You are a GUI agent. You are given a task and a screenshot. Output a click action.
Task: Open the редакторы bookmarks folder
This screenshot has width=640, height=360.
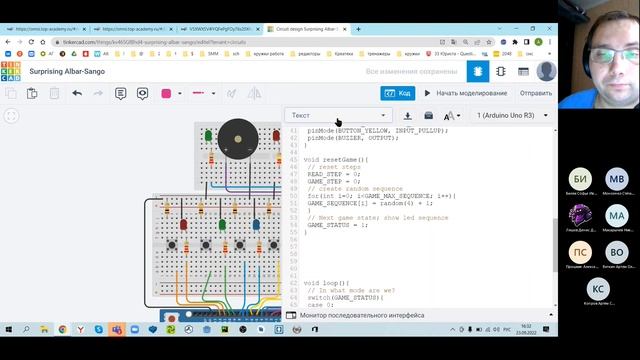(x=305, y=53)
